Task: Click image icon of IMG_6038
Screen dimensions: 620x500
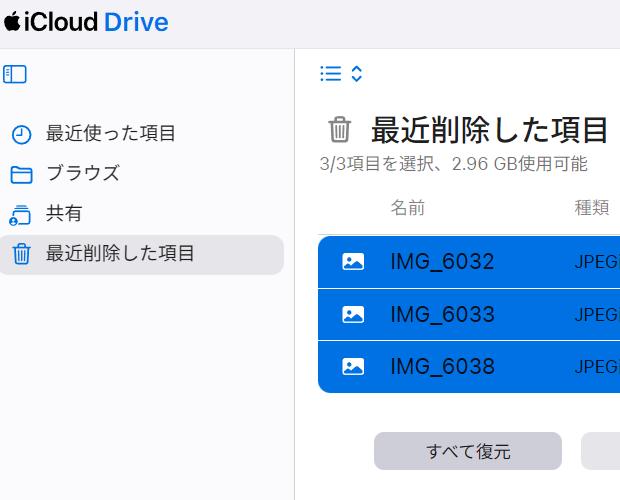Action: pos(353,367)
